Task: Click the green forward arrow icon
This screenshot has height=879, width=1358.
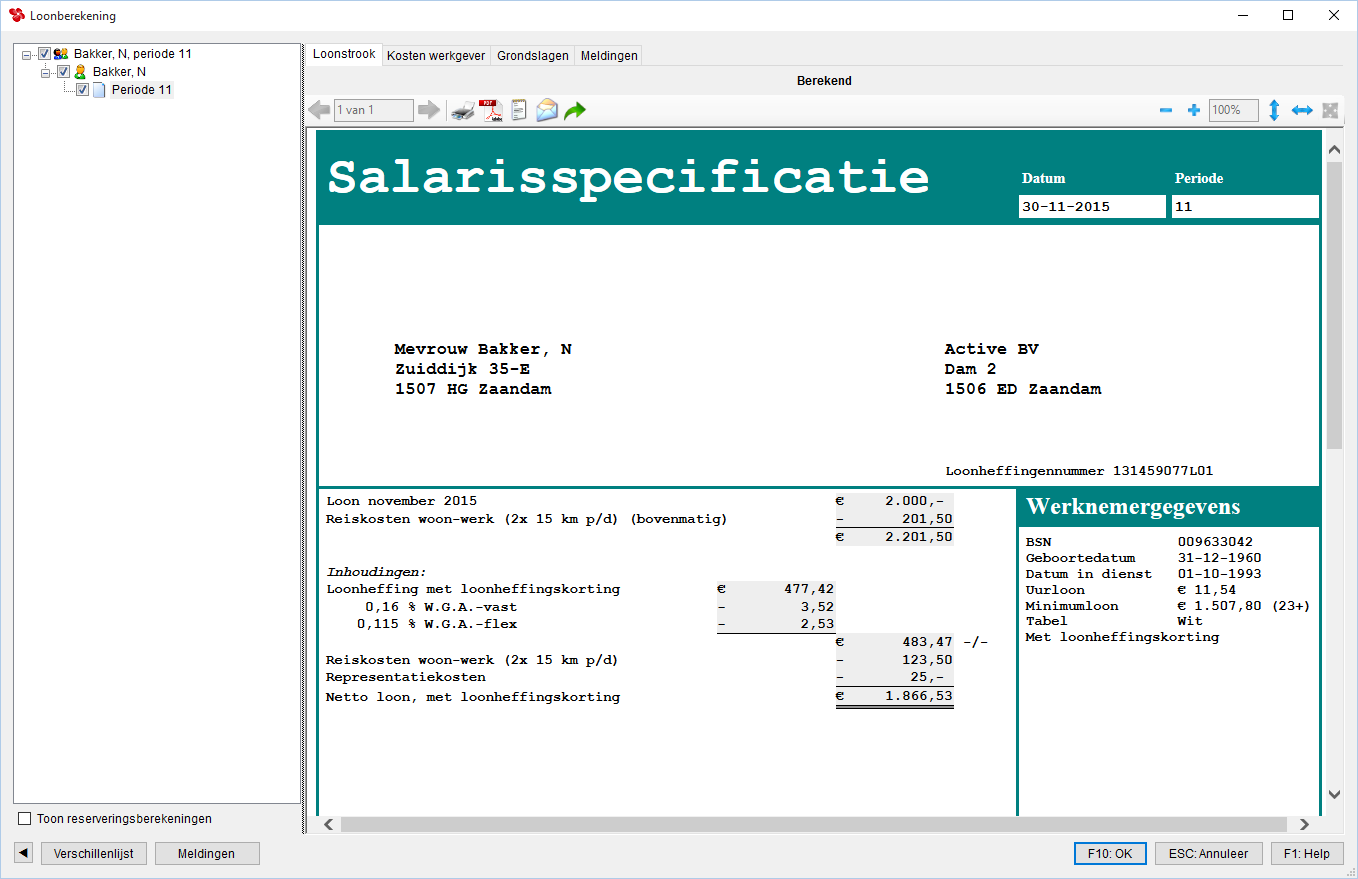Action: tap(574, 111)
